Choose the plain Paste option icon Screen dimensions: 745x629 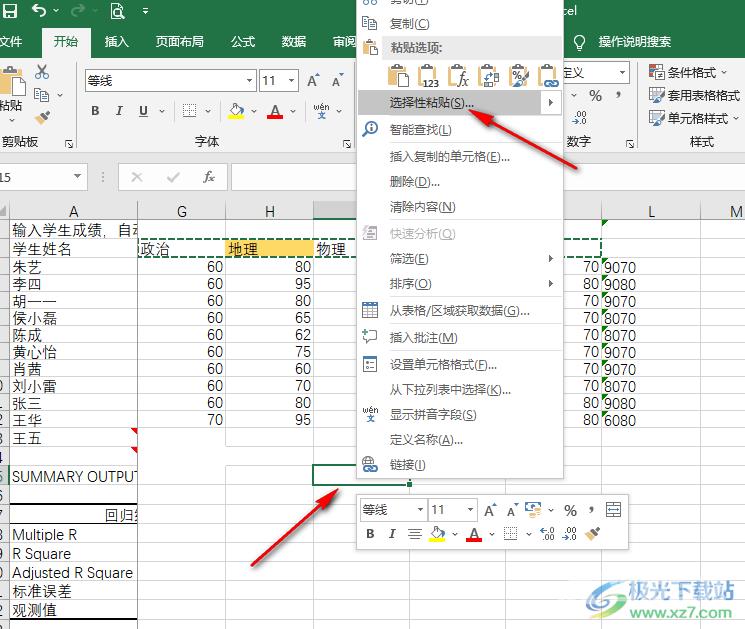point(398,76)
